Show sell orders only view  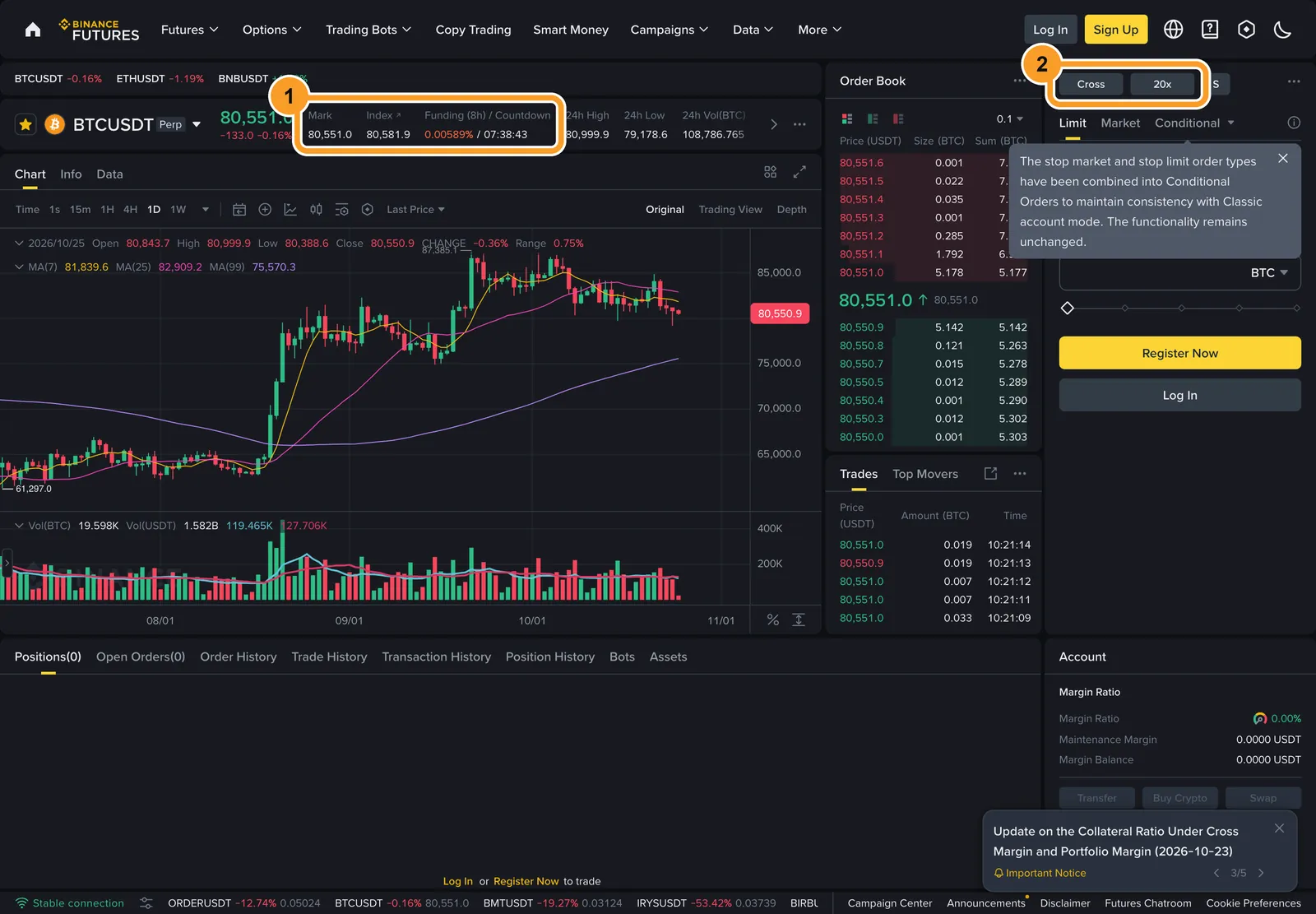click(898, 118)
